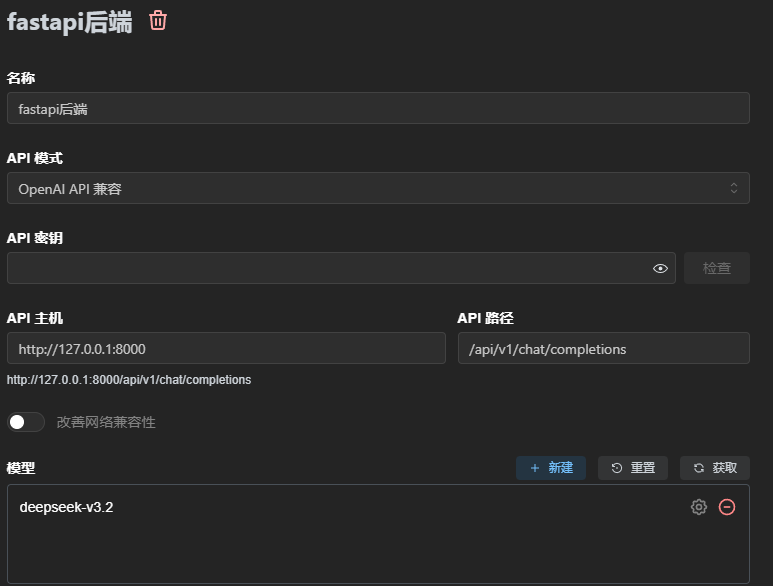Click 获取 to fetch models

(x=714, y=468)
